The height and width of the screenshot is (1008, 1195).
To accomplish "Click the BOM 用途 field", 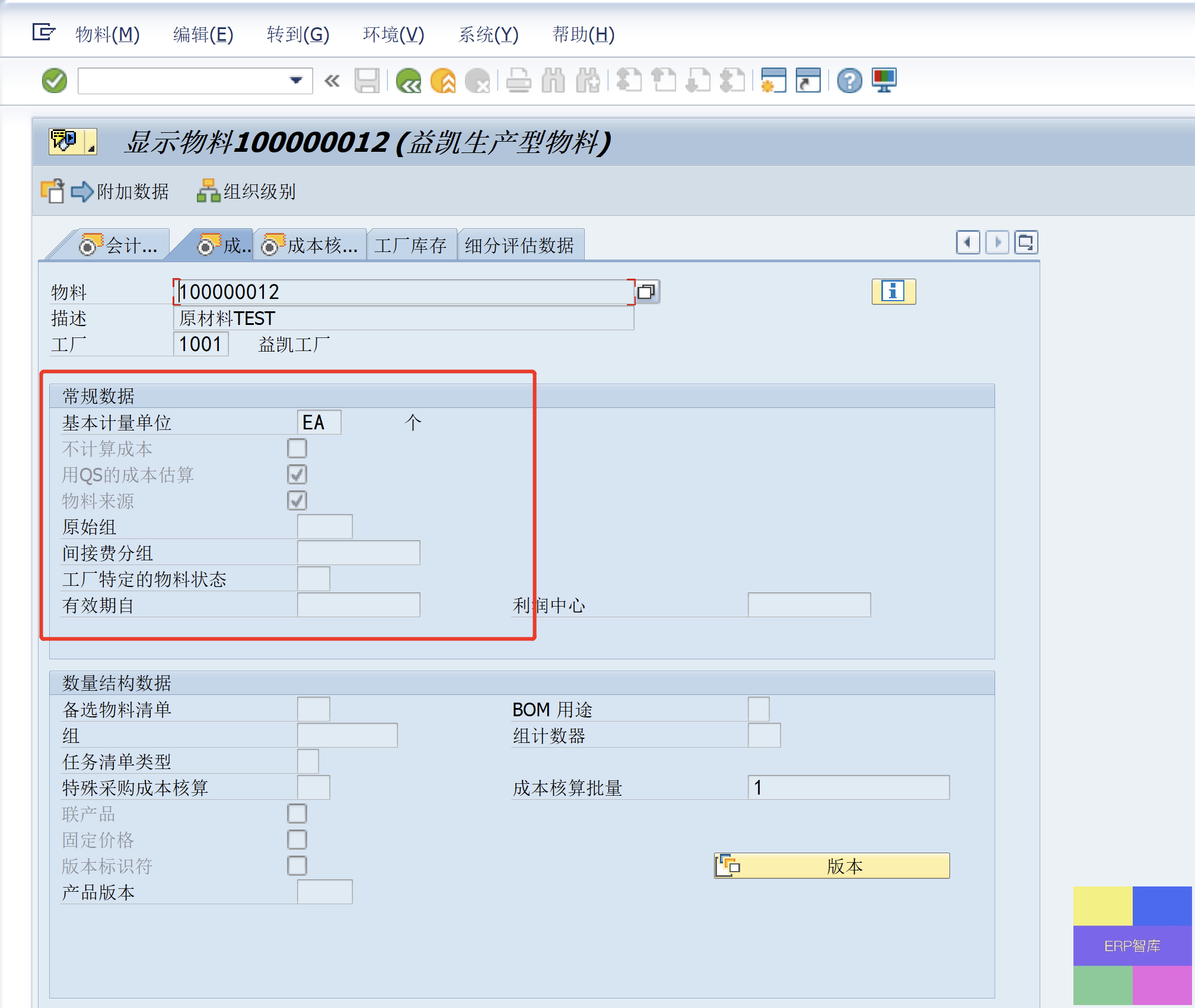I will tap(759, 709).
